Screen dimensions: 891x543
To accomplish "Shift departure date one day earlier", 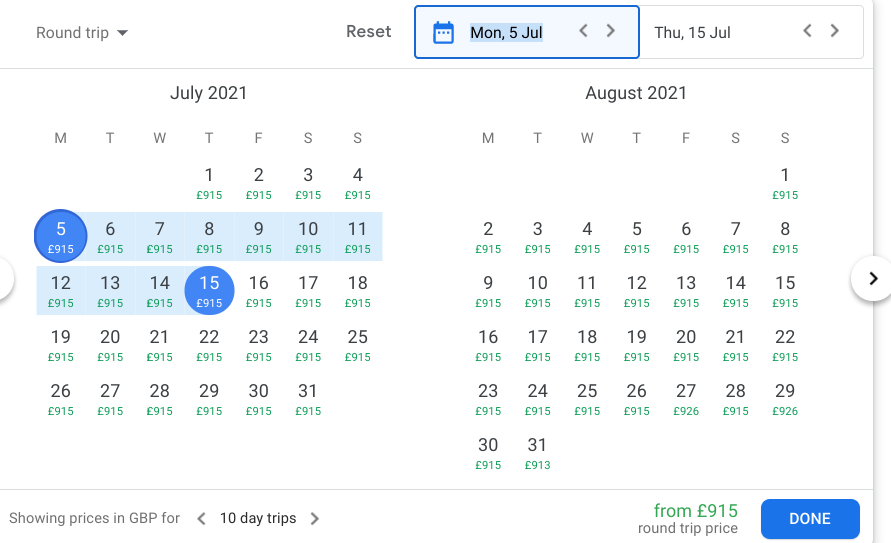I will pyautogui.click(x=584, y=32).
